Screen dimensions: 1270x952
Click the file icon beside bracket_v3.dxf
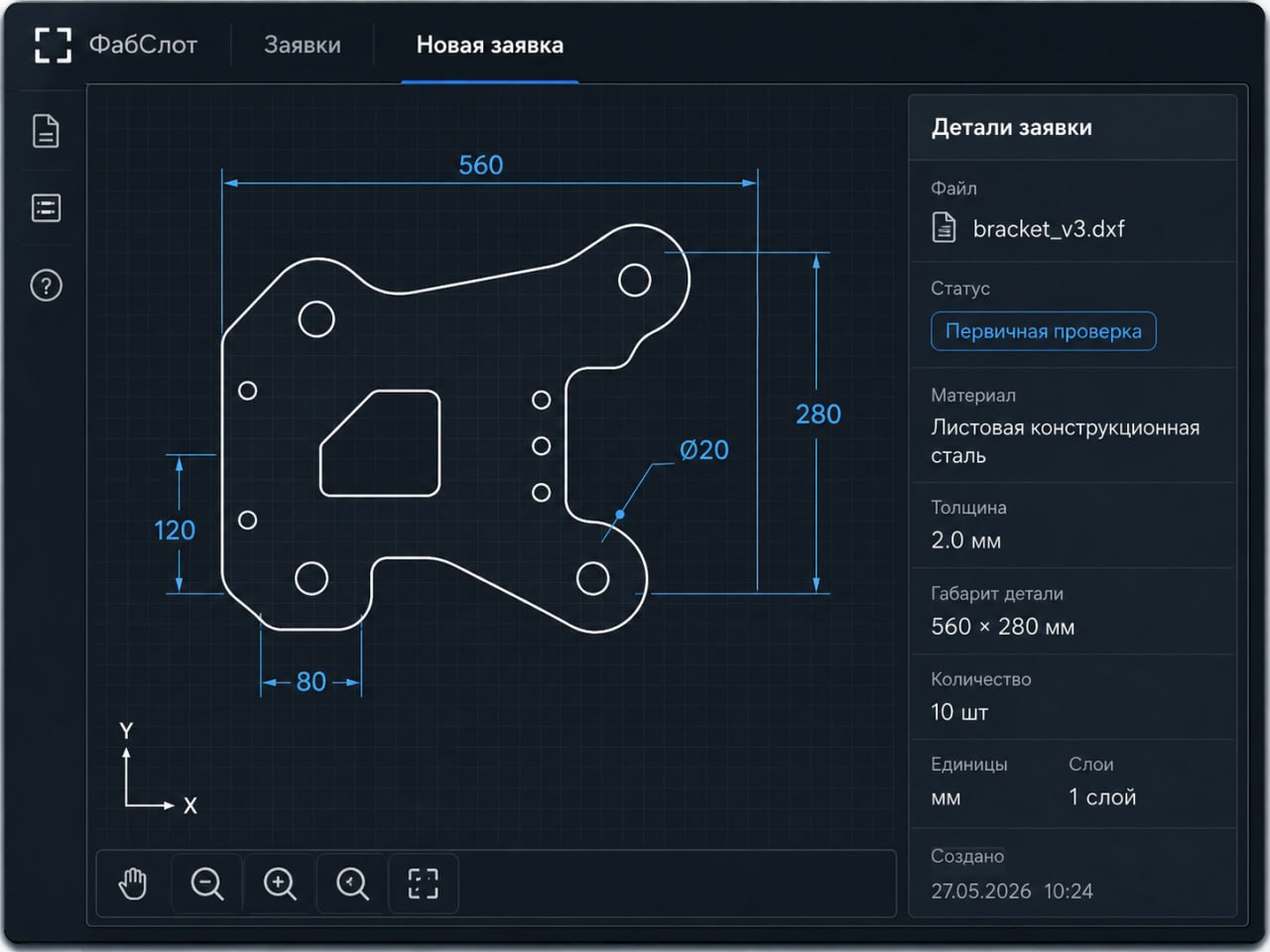tap(944, 228)
